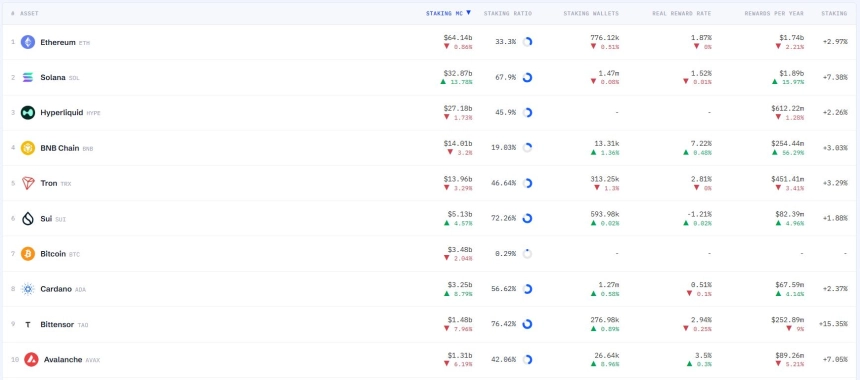This screenshot has height=380, width=860.
Task: Click the Tron logo icon
Action: 28,183
